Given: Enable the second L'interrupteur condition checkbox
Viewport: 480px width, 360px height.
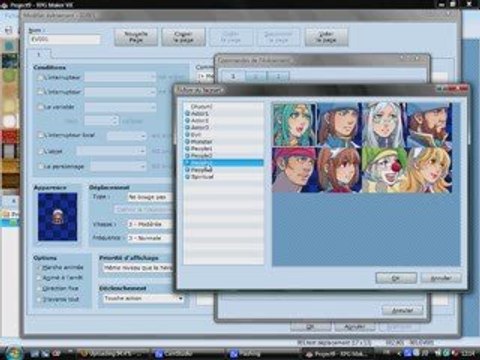Looking at the screenshot, I should tap(40, 92).
